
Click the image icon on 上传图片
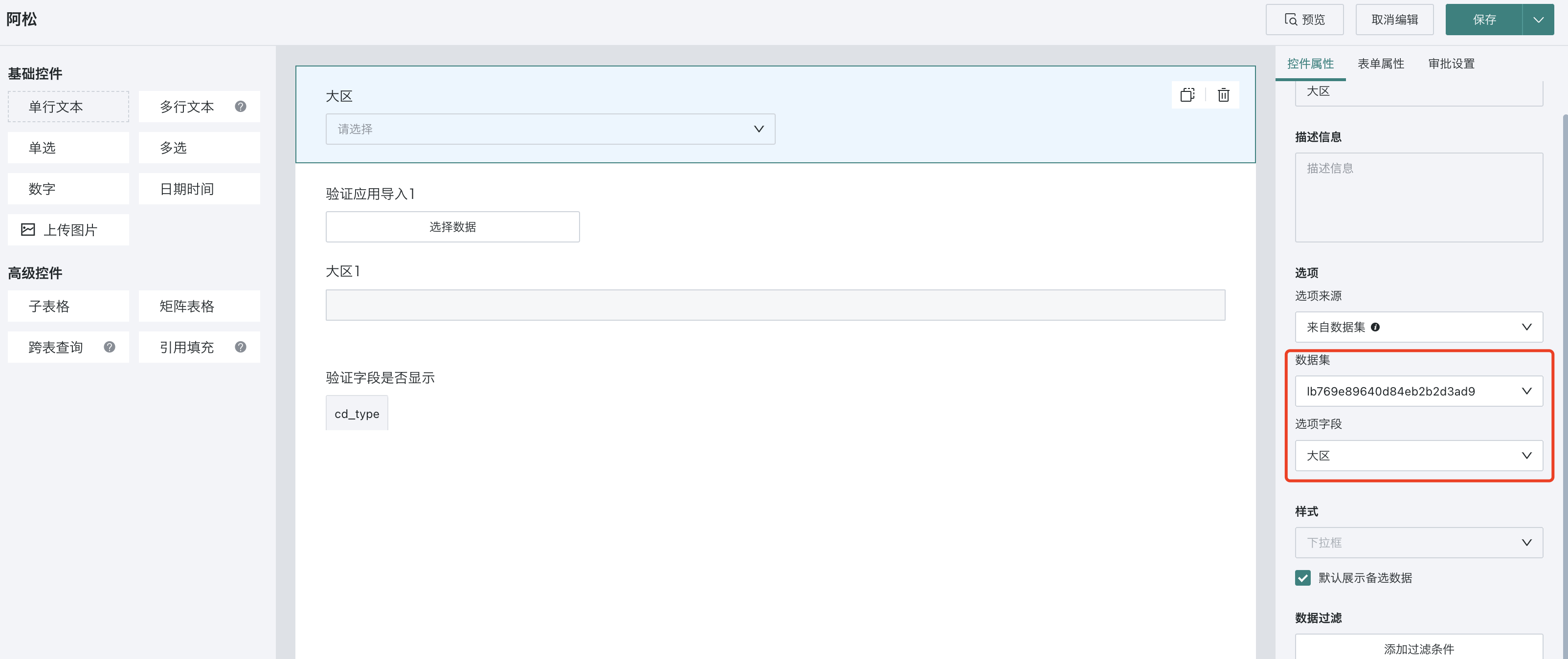point(28,229)
